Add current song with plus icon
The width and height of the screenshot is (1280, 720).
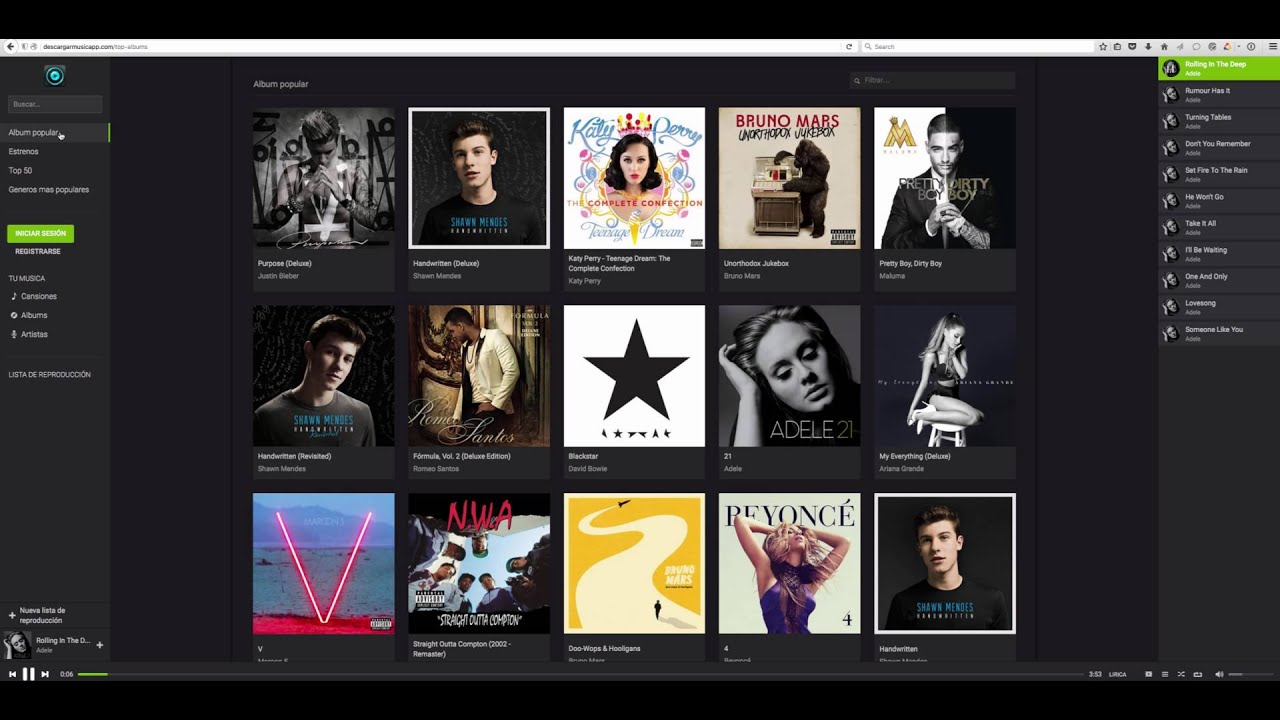(x=99, y=645)
